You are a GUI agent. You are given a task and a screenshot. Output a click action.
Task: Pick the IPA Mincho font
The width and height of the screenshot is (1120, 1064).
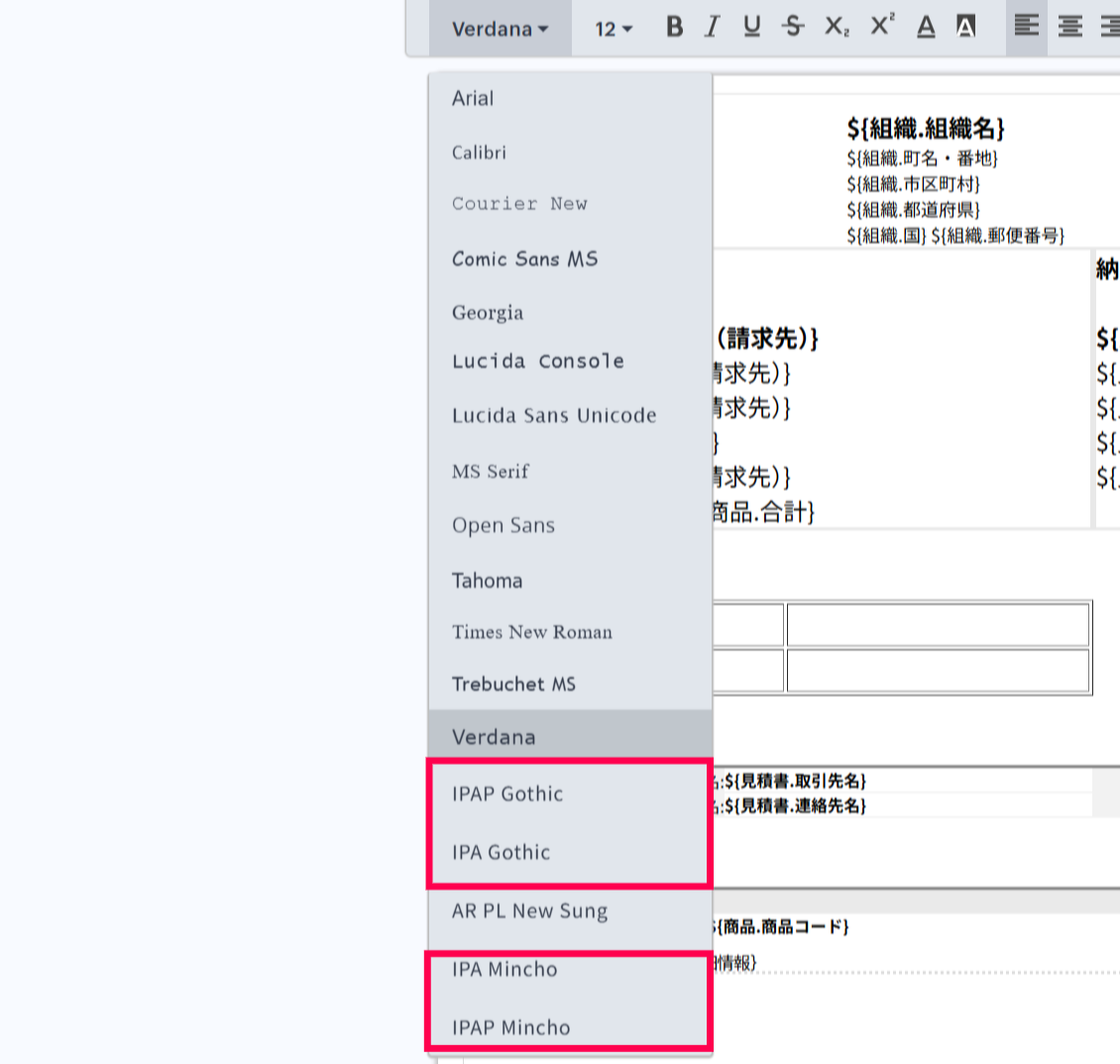pos(504,969)
